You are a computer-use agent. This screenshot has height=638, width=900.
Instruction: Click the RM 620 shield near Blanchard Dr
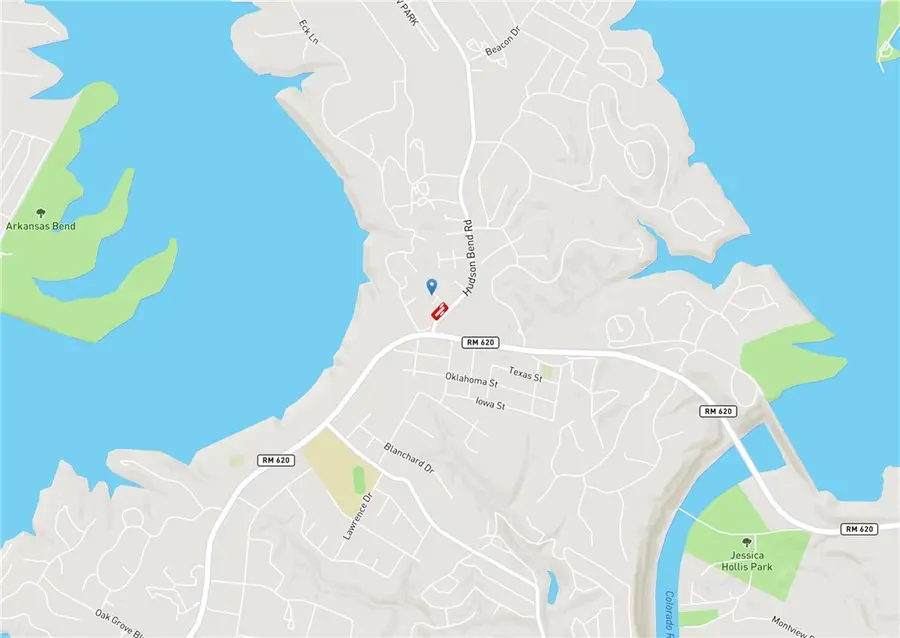click(276, 460)
